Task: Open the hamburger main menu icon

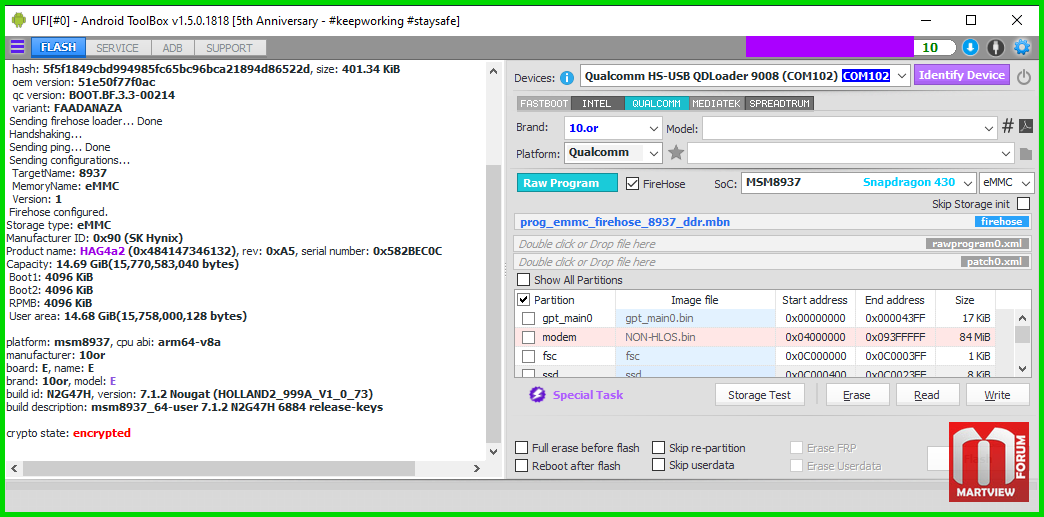Action: (x=17, y=47)
